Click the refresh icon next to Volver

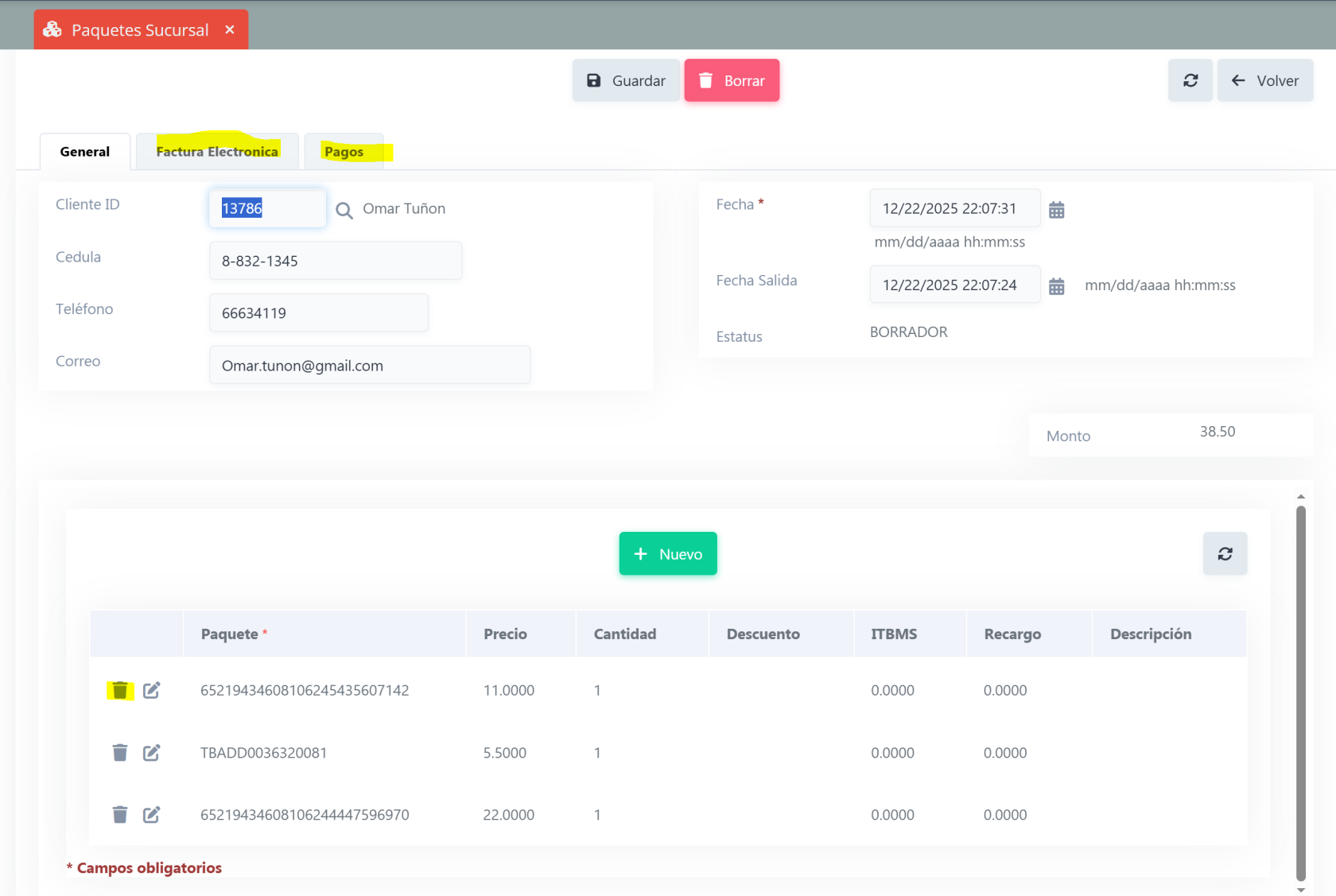[1190, 80]
